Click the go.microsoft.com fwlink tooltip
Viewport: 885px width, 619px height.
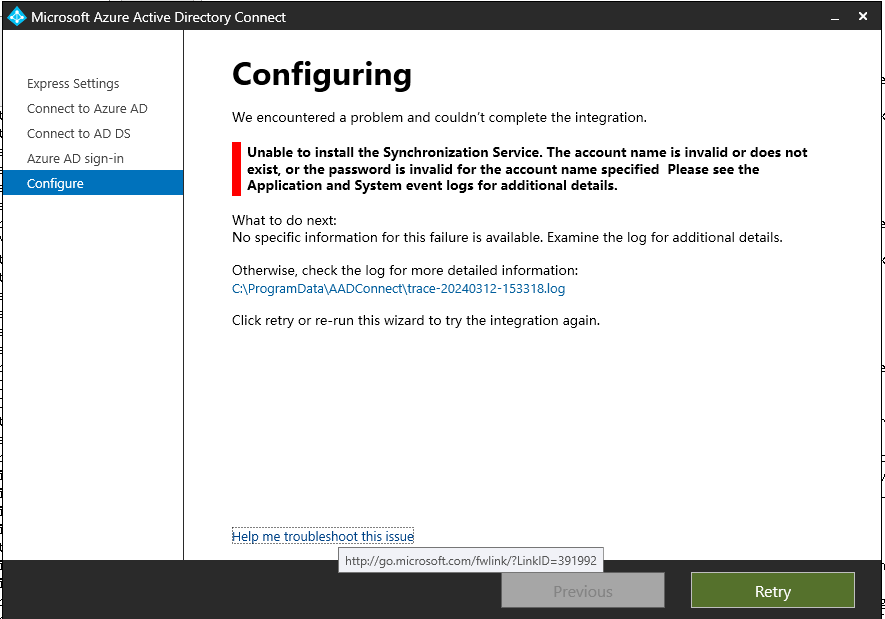(x=471, y=560)
